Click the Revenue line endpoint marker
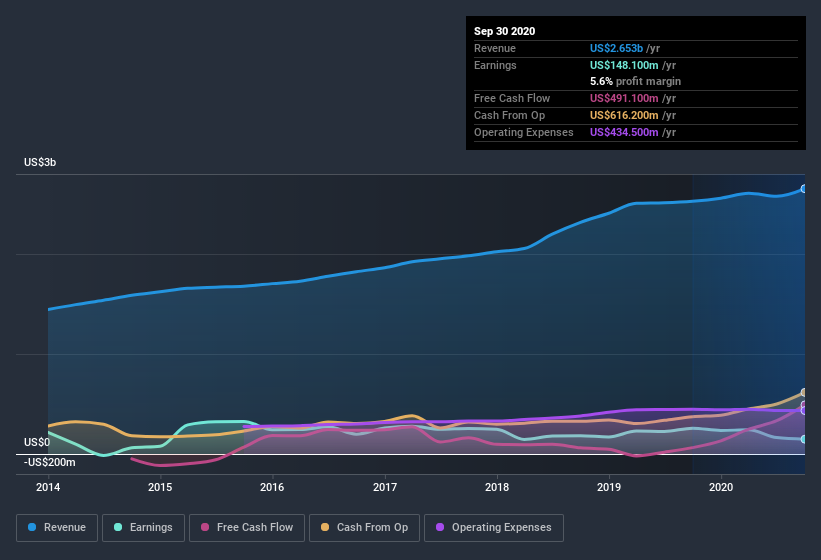 [804, 189]
